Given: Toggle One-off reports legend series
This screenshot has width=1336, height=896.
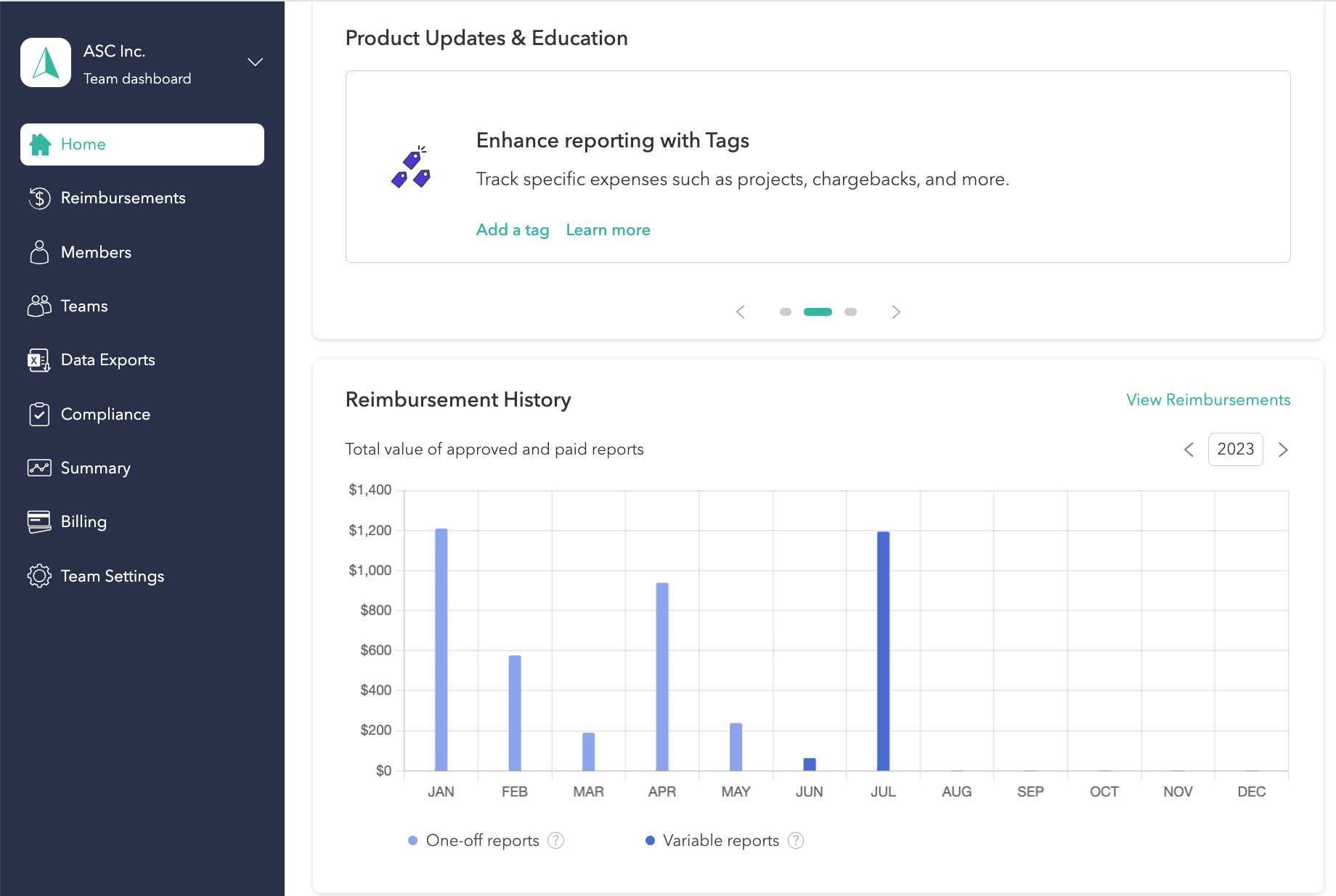Looking at the screenshot, I should (482, 840).
